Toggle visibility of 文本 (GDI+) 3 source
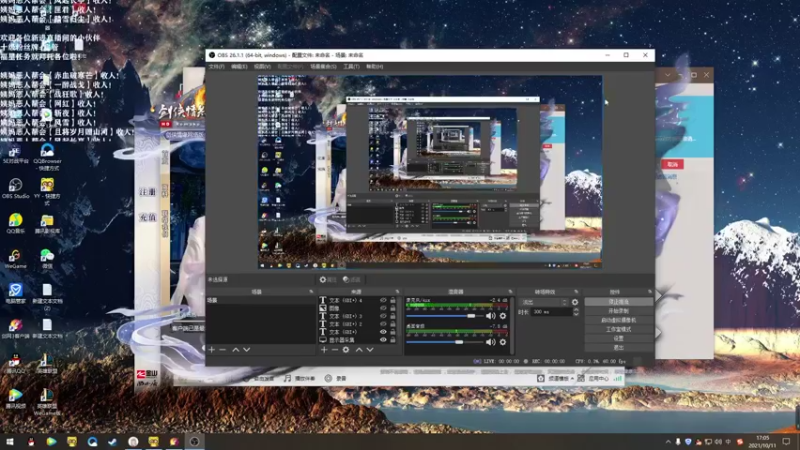The height and width of the screenshot is (450, 800). pyautogui.click(x=383, y=316)
